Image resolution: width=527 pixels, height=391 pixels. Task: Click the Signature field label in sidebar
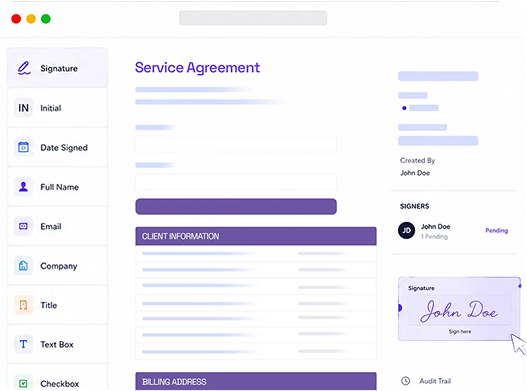tap(59, 69)
